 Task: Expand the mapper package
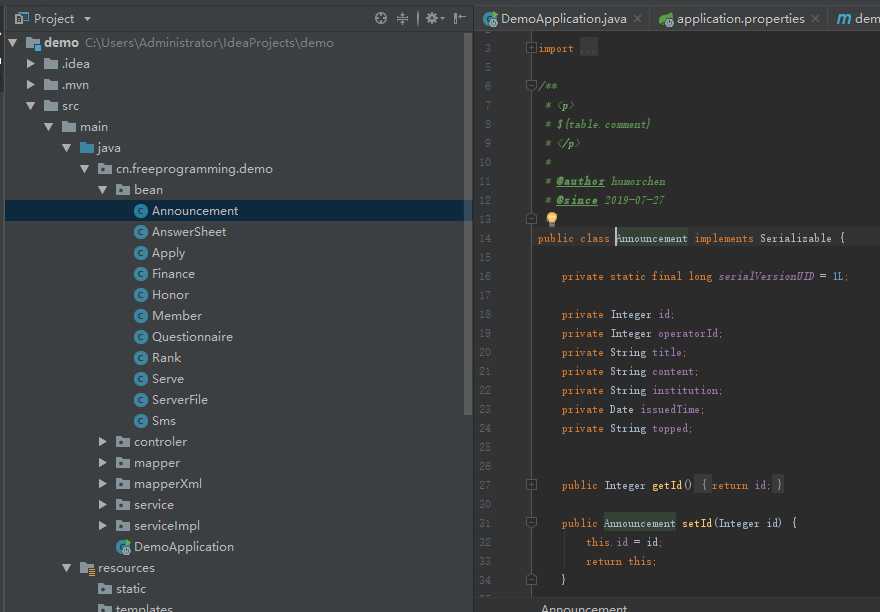[103, 463]
